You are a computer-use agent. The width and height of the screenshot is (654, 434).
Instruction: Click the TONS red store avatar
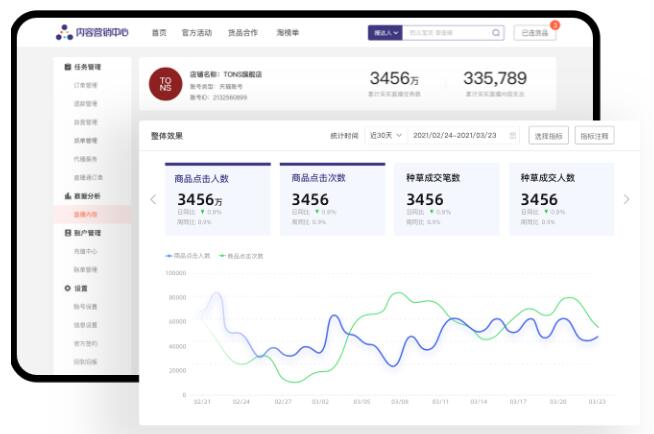[x=166, y=84]
